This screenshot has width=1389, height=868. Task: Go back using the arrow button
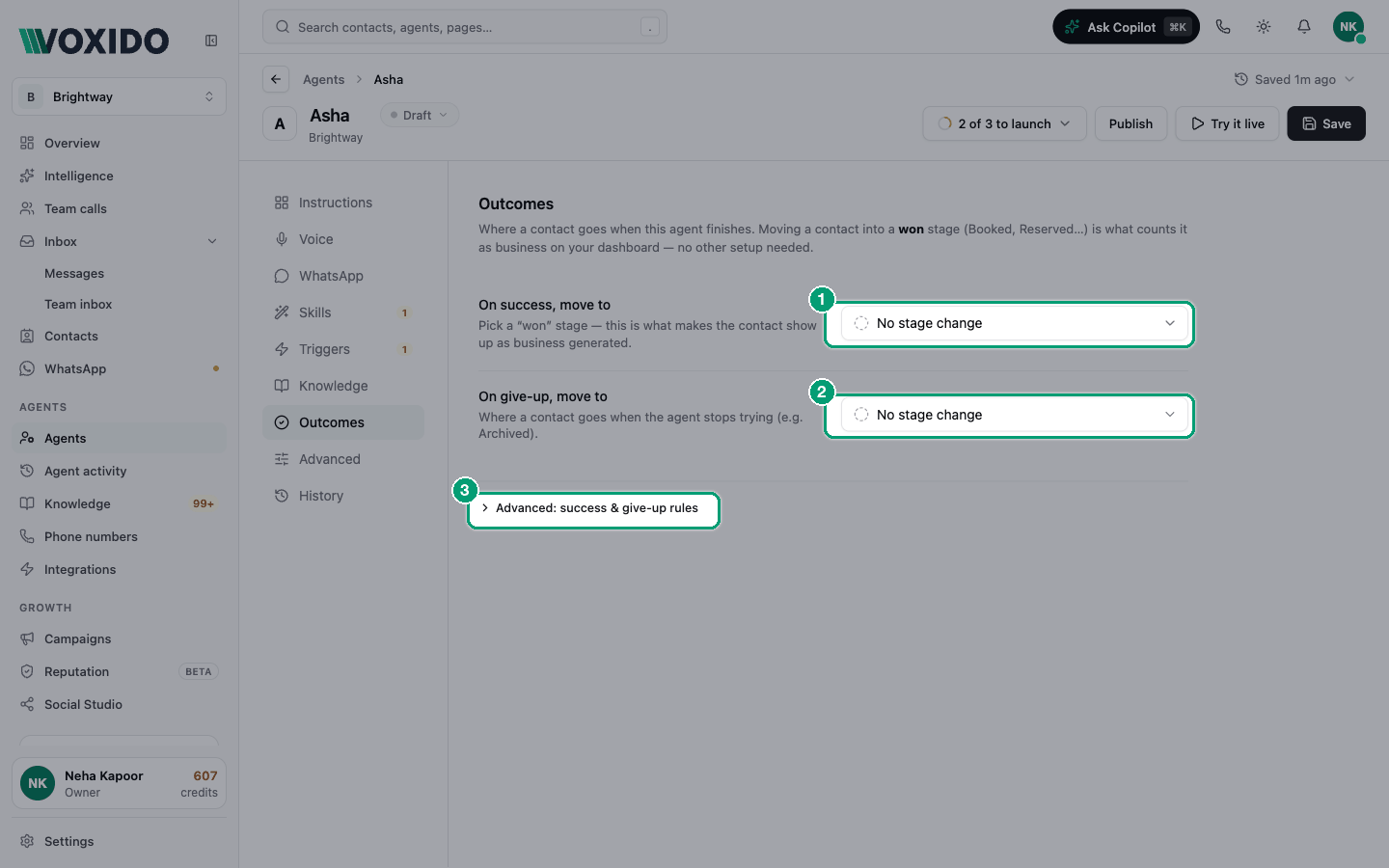tap(276, 79)
